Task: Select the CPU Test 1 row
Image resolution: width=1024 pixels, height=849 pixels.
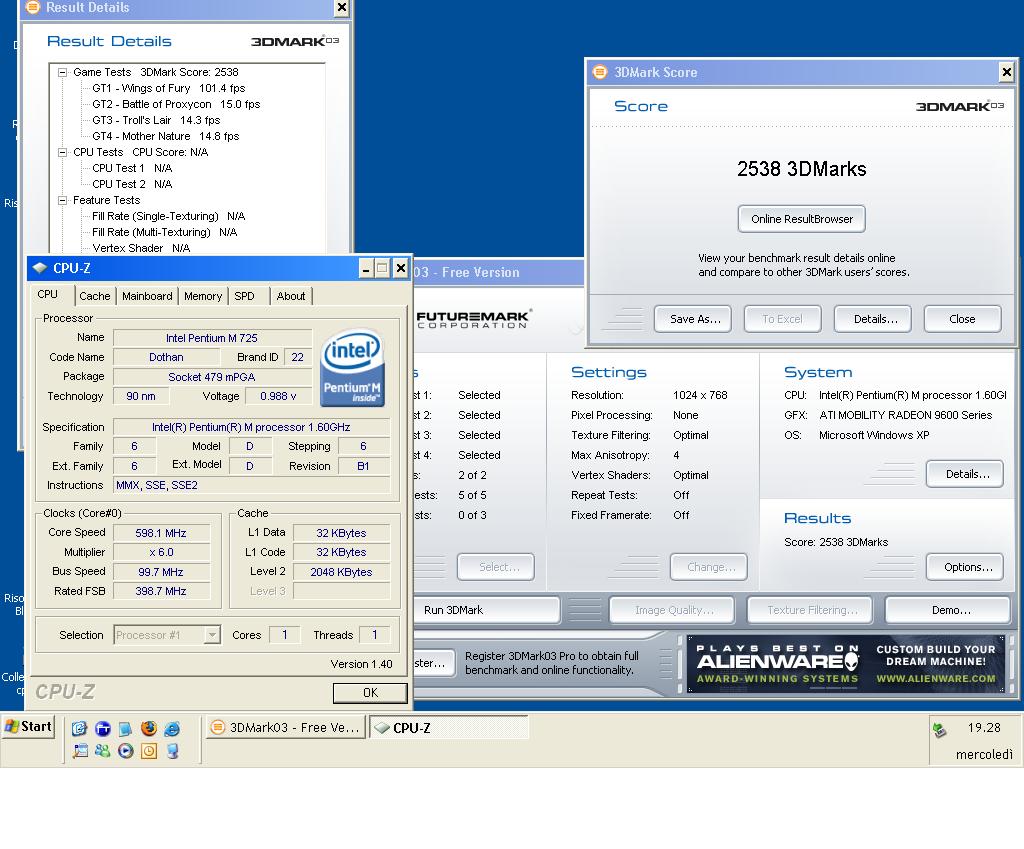Action: pyautogui.click(x=132, y=168)
